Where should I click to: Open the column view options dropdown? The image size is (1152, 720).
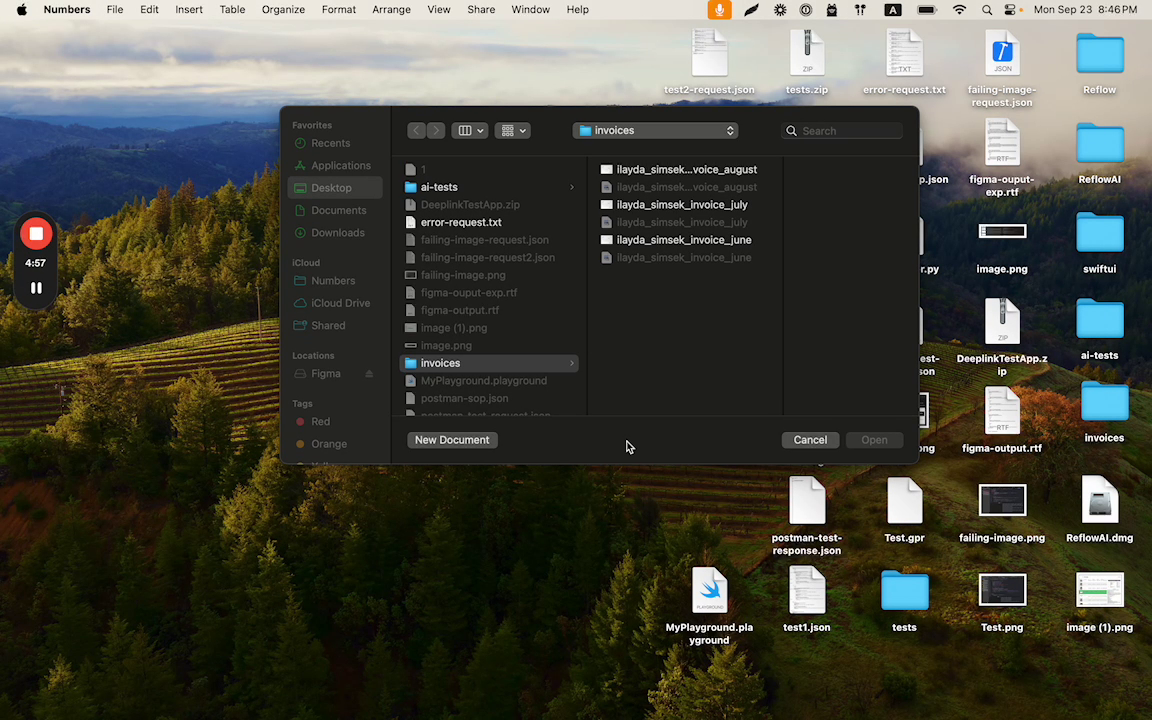coord(470,131)
